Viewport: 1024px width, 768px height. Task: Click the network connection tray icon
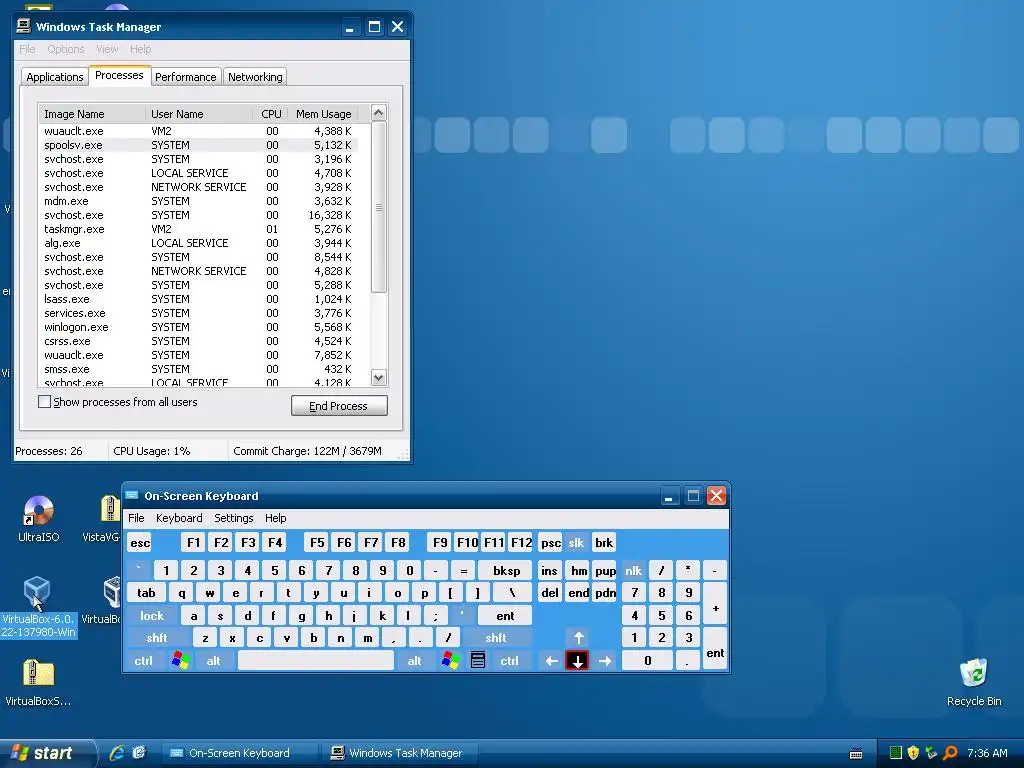click(x=931, y=753)
